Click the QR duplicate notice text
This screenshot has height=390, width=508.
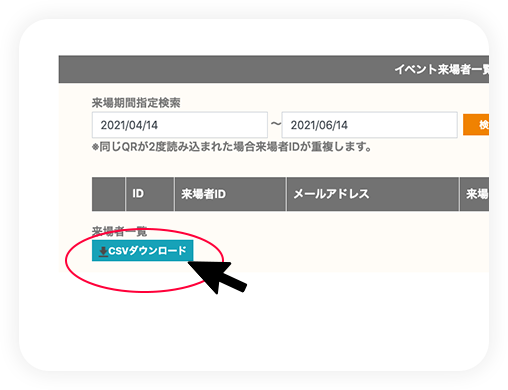coord(232,147)
